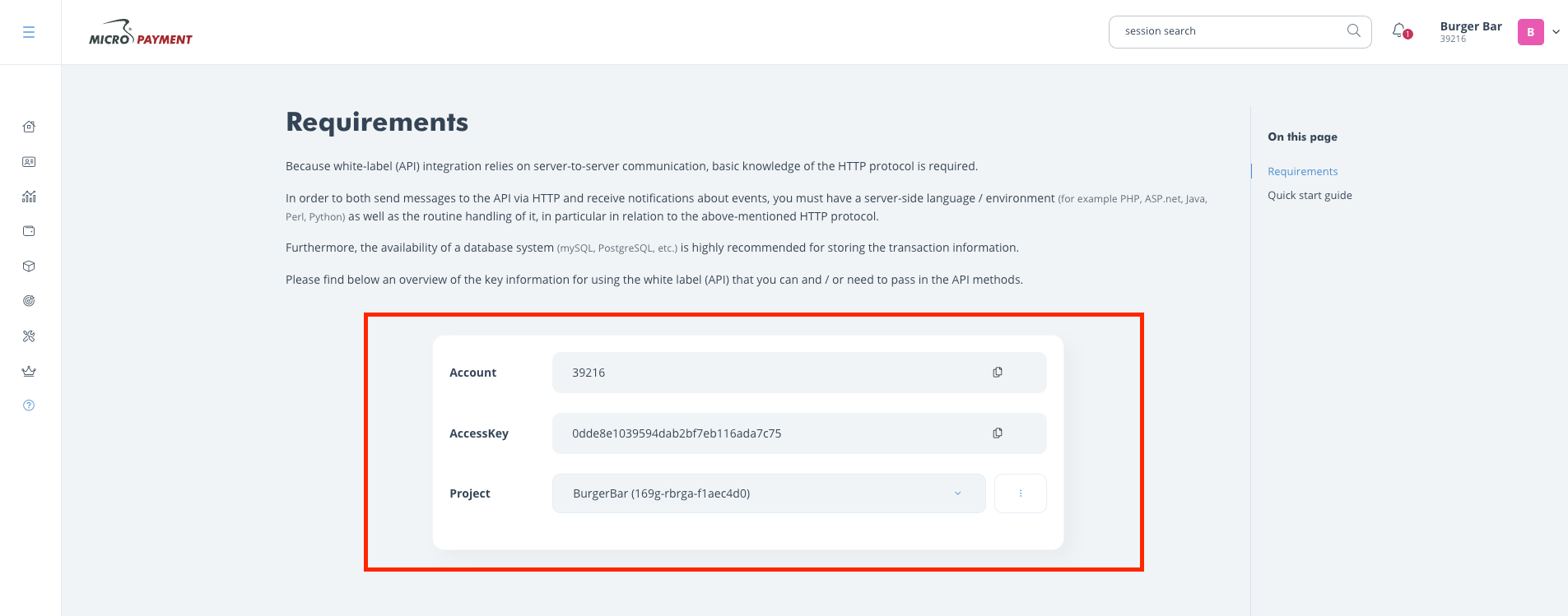Open the package box sidebar icon
The width and height of the screenshot is (1568, 616).
29,266
